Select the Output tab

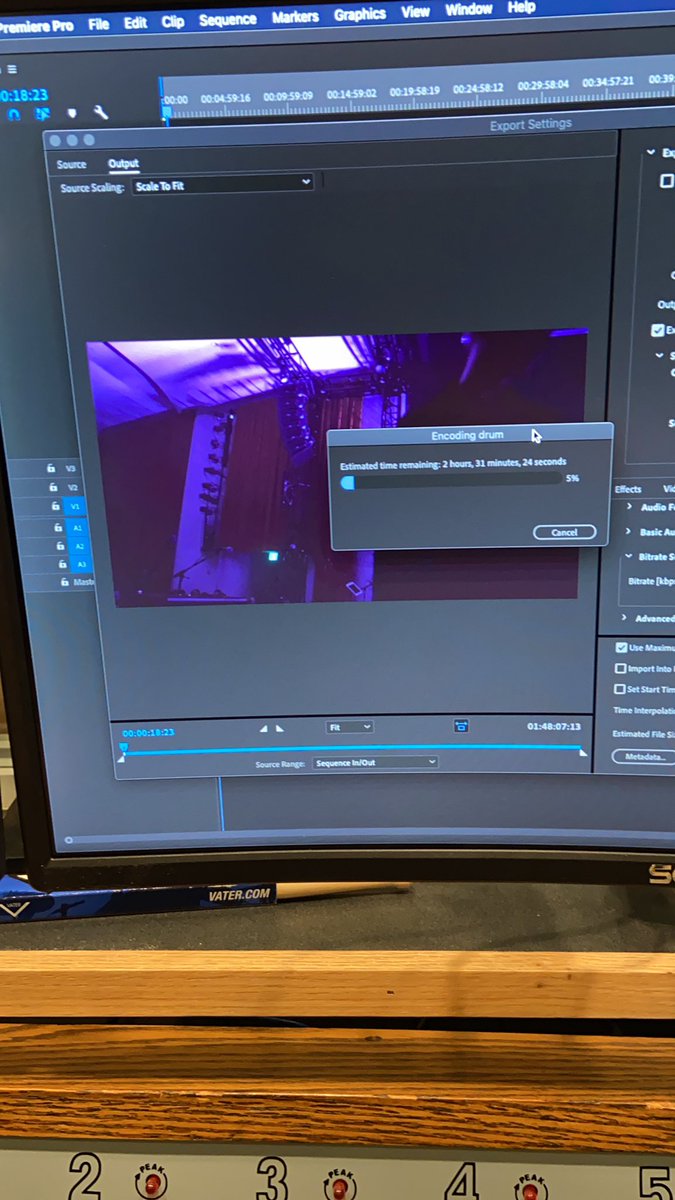(123, 164)
